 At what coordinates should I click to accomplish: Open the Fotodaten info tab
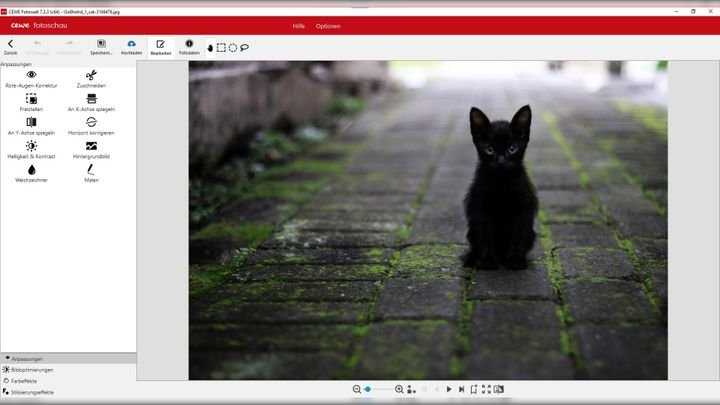point(189,47)
